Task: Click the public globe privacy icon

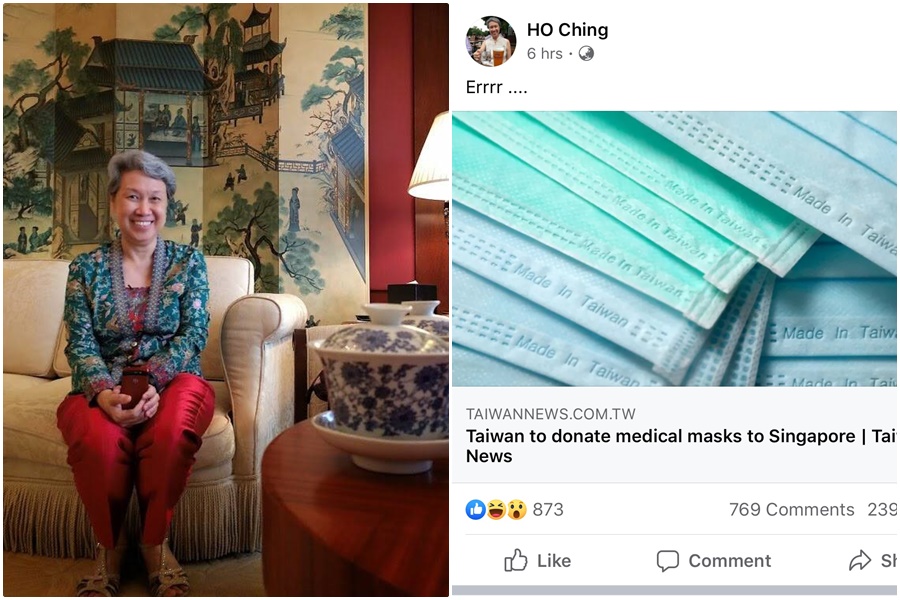Action: click(586, 54)
